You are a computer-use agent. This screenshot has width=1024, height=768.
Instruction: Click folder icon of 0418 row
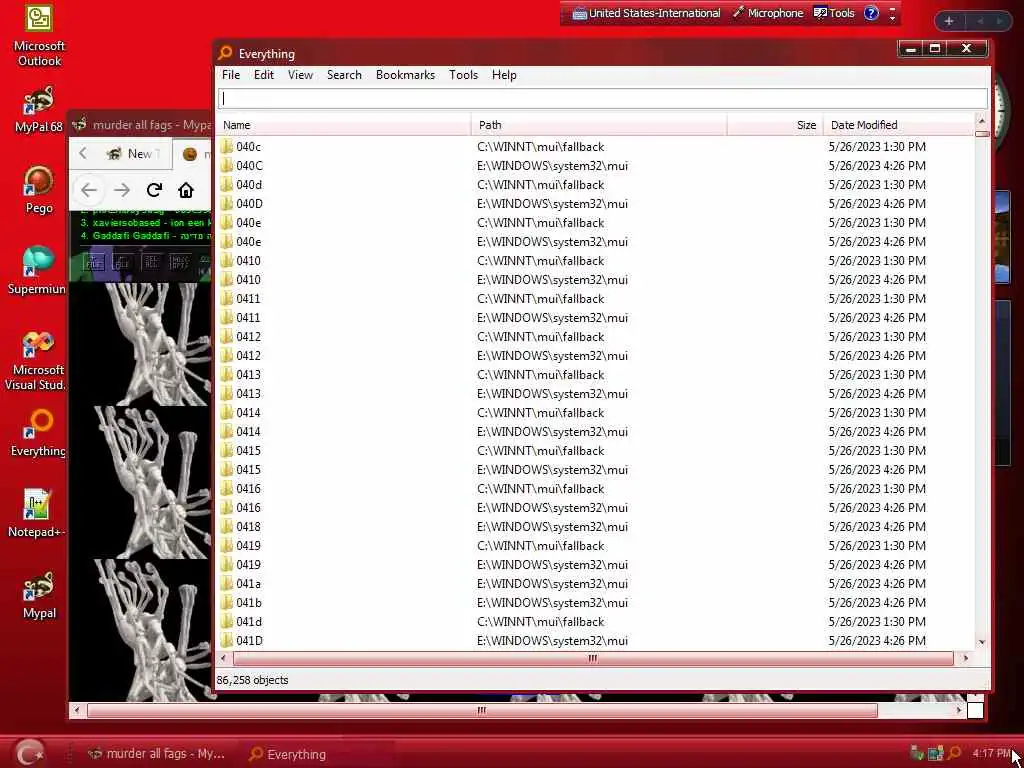(227, 526)
